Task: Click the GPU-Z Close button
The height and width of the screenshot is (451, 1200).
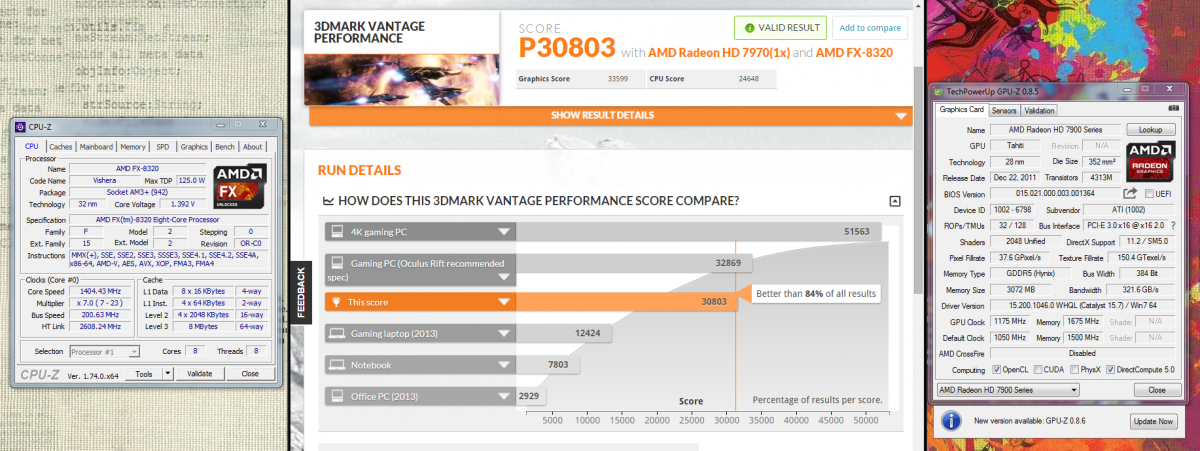Action: (1157, 388)
